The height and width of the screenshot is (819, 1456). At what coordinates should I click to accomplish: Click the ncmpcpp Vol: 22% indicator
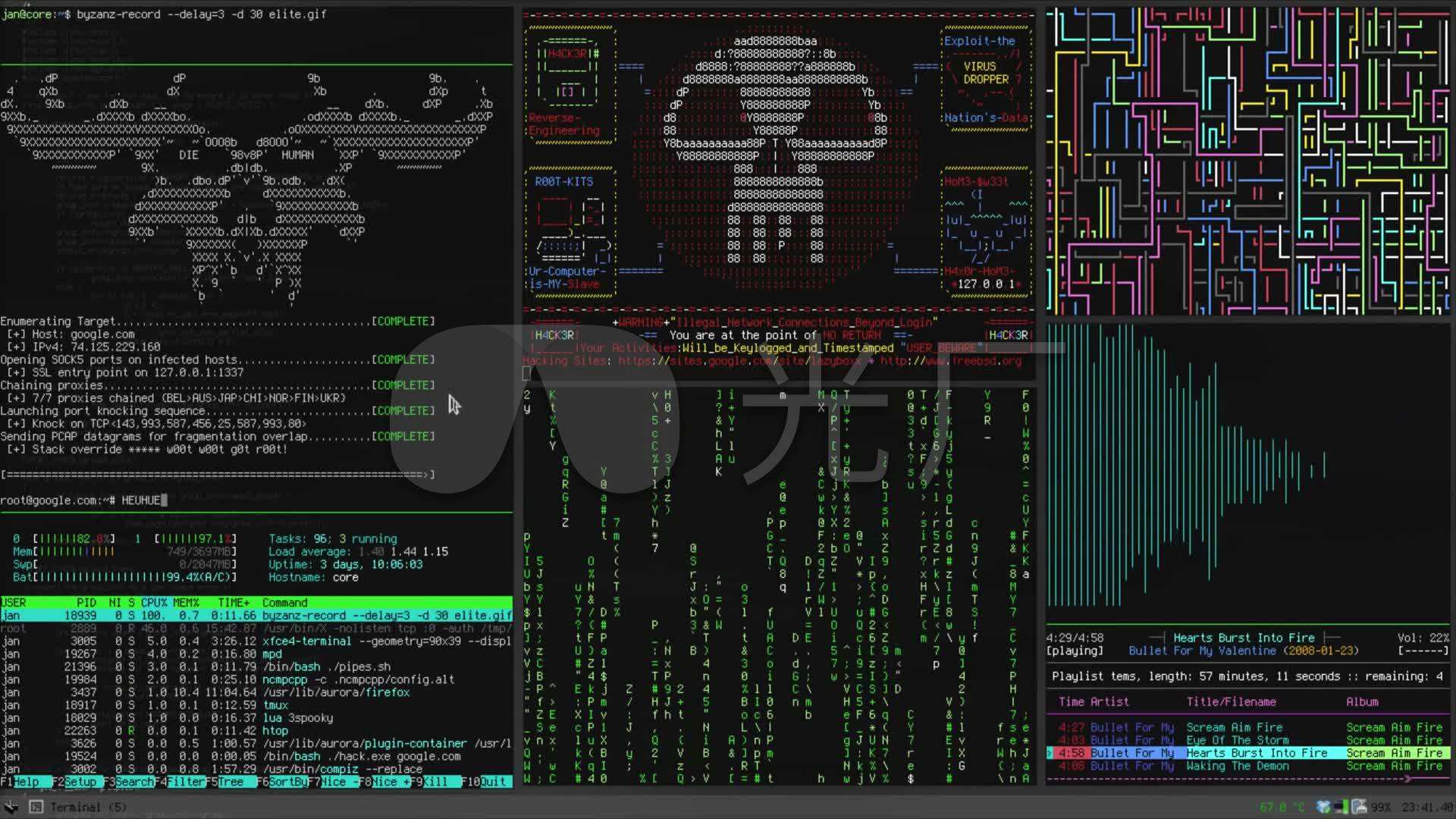tap(1423, 639)
